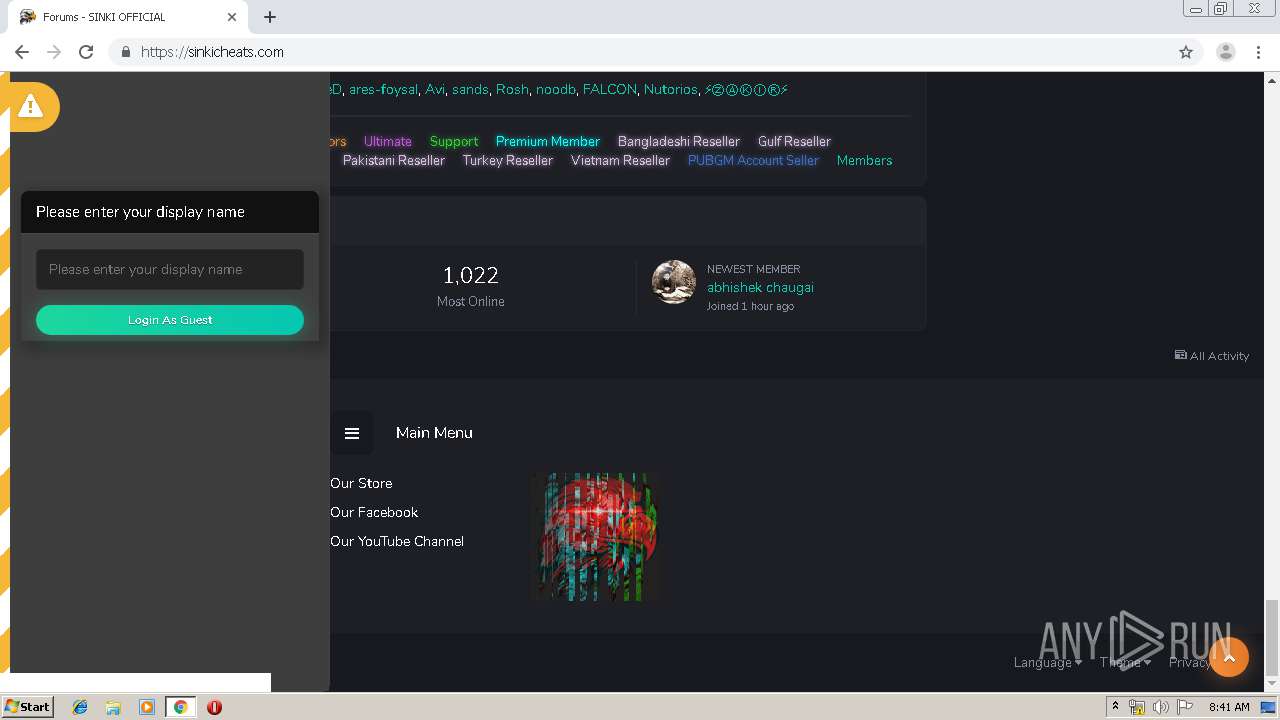
Task: Select the Ultimate group
Action: [x=388, y=141]
